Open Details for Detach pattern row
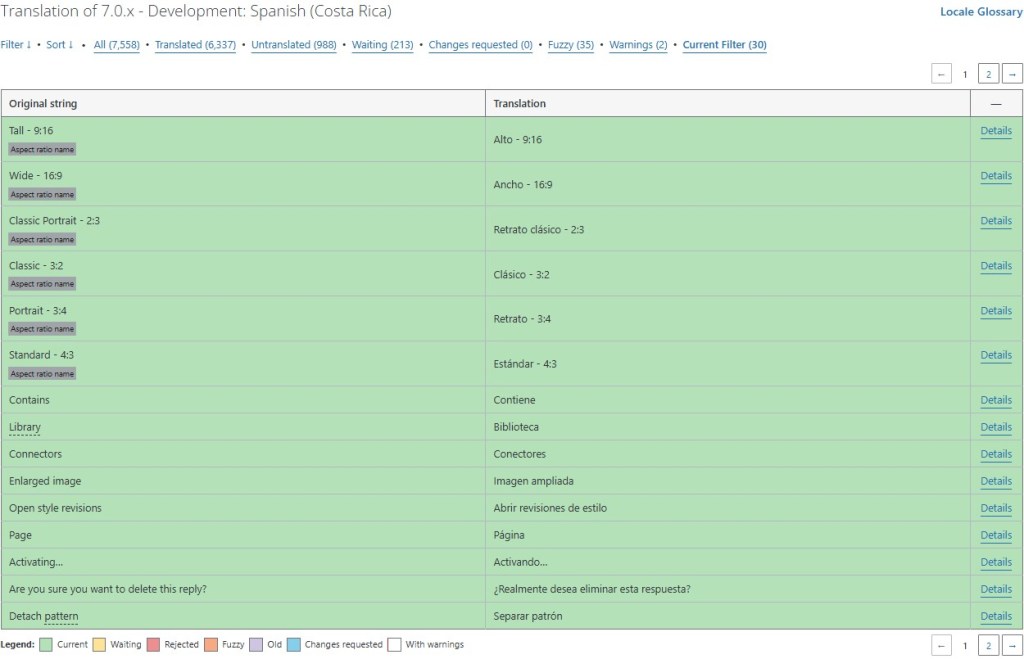This screenshot has width=1024, height=659. (996, 616)
